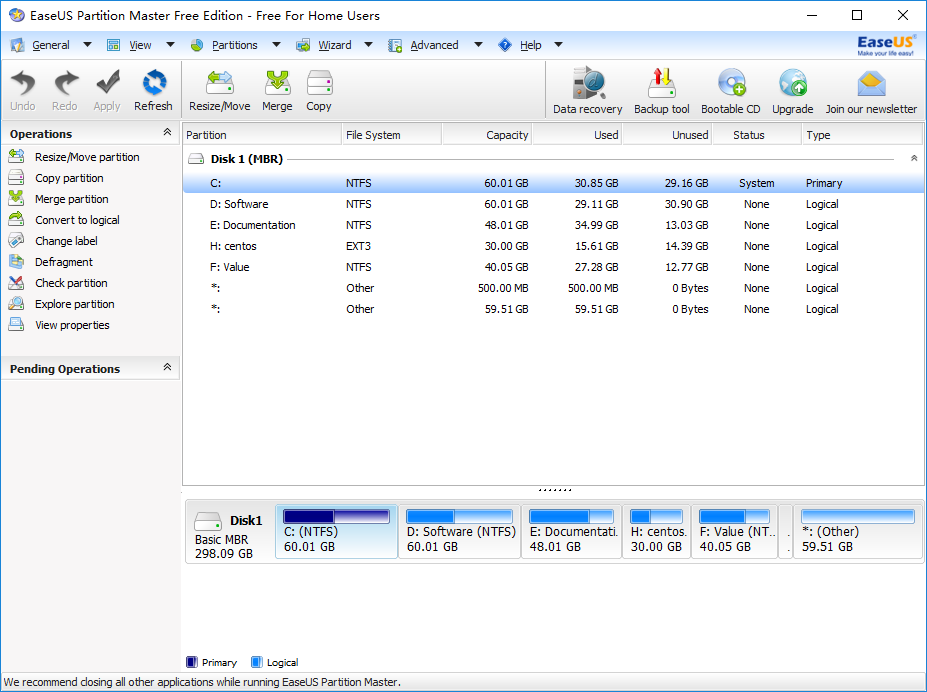Expand the General dropdown arrow
The width and height of the screenshot is (927, 692).
click(87, 45)
